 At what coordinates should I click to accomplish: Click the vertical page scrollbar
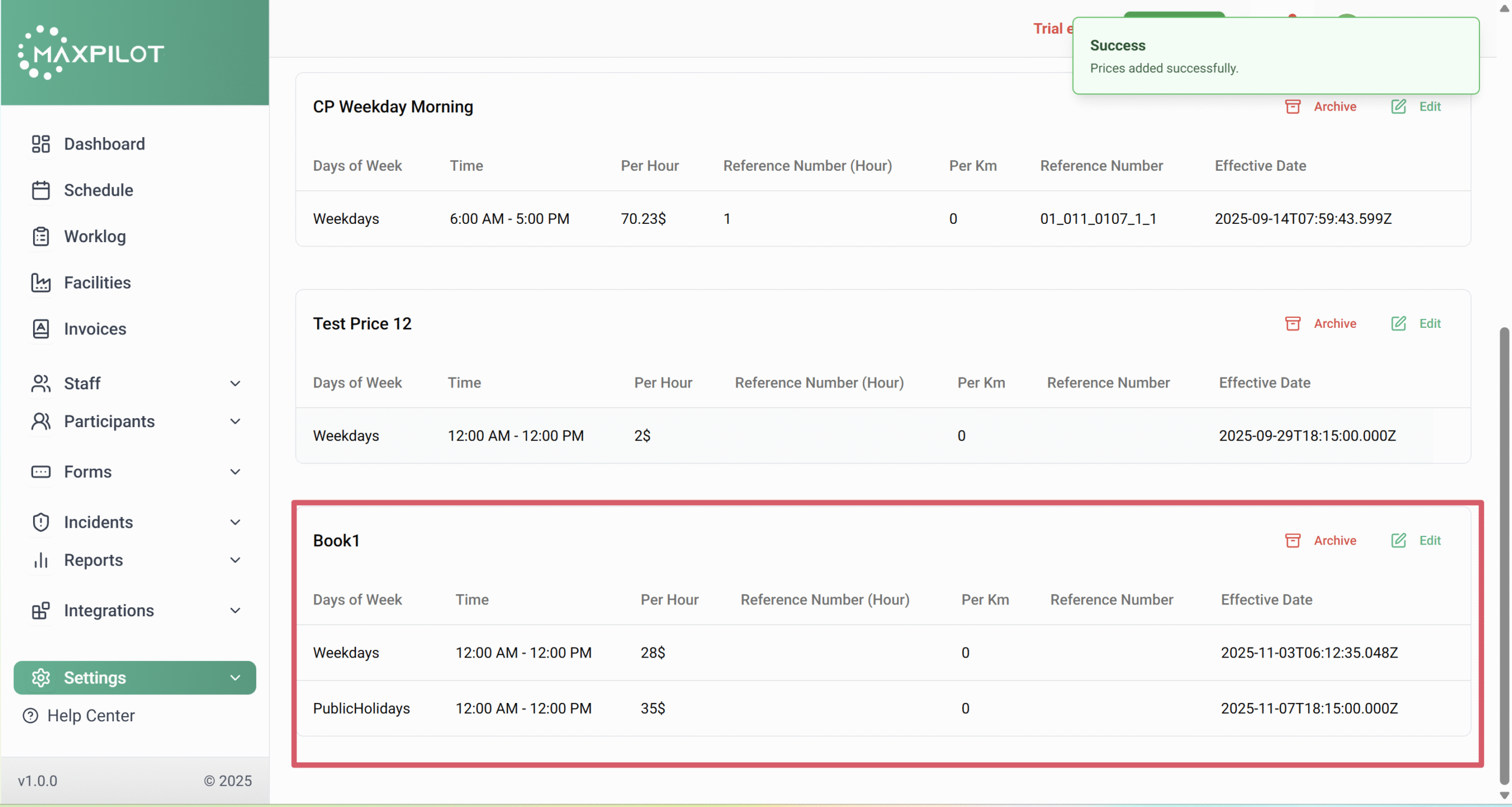pos(1504,555)
